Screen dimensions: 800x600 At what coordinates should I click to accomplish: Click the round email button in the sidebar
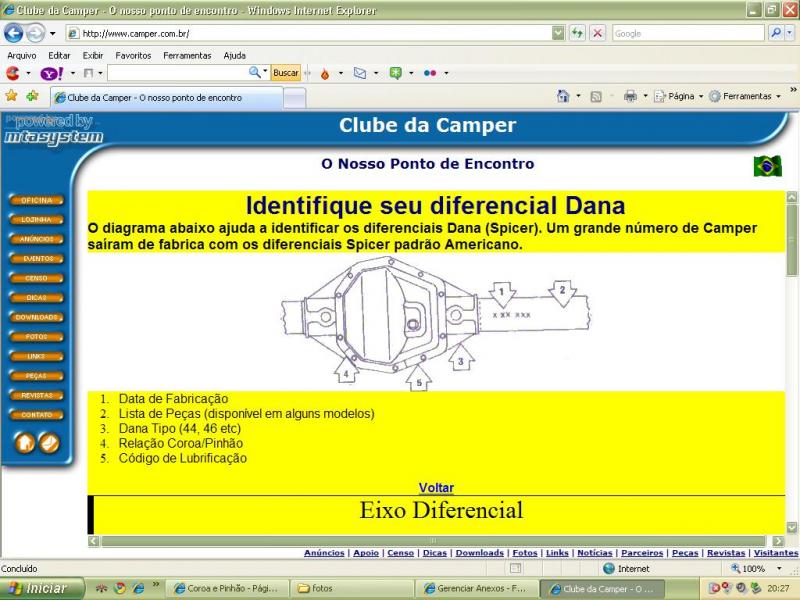(x=49, y=443)
